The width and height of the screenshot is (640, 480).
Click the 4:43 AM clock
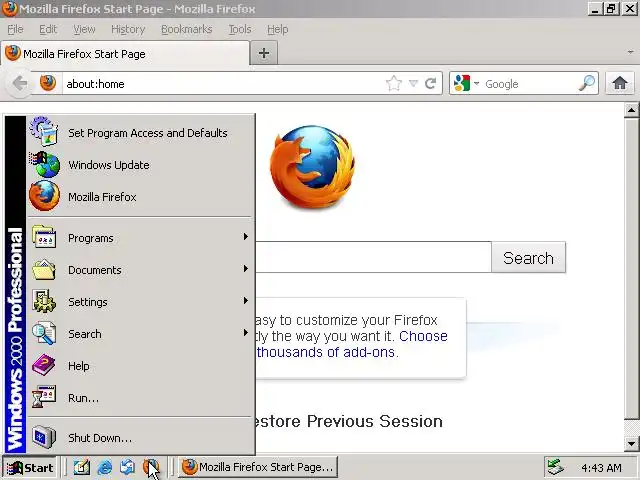[x=601, y=468]
